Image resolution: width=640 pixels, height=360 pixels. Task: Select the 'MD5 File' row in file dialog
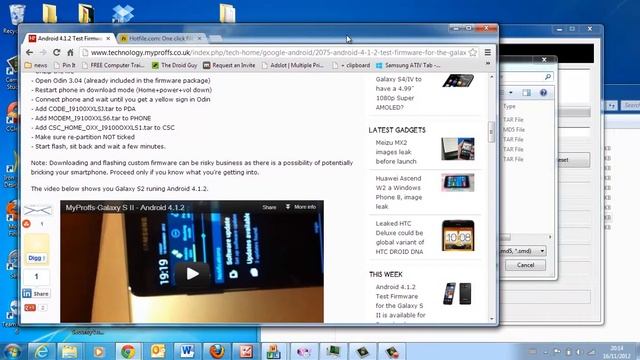point(513,129)
